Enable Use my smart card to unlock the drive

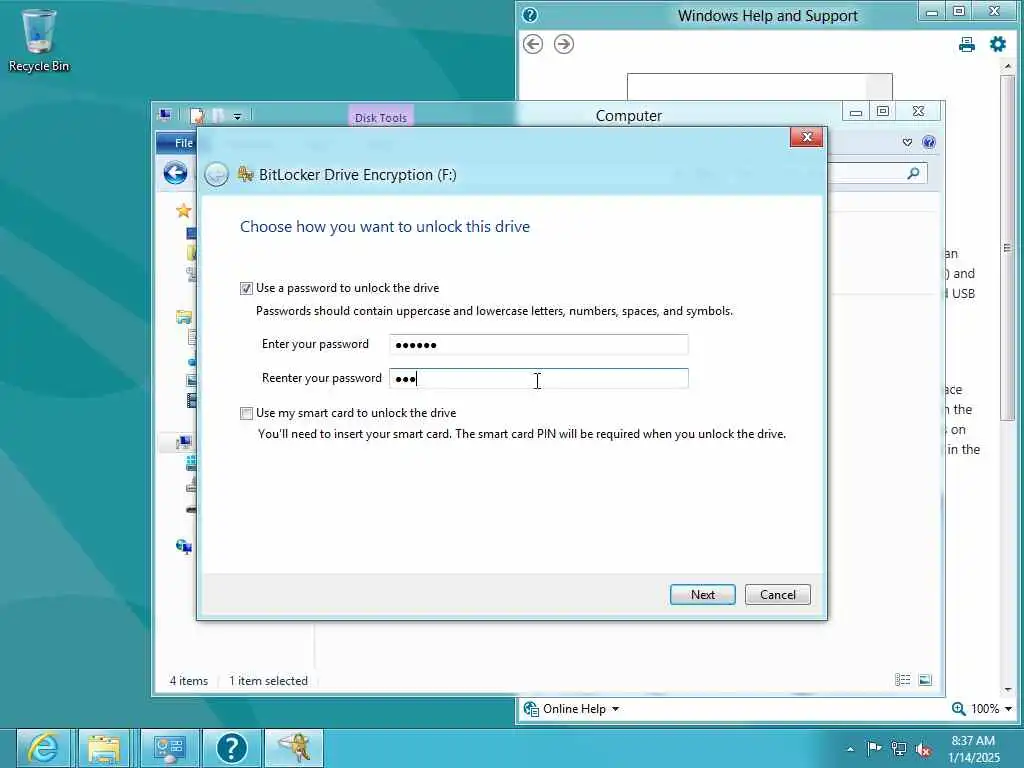(246, 413)
